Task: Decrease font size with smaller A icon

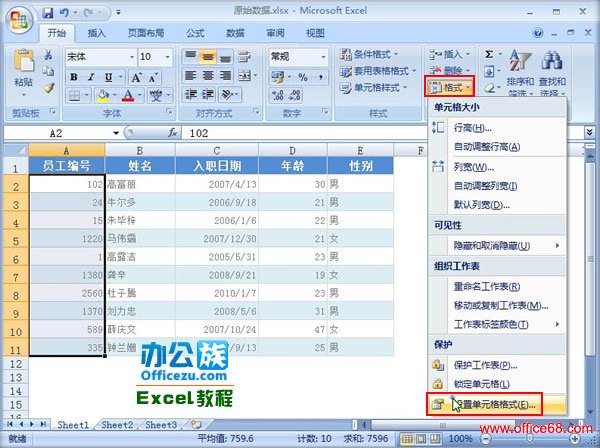Action: (x=153, y=78)
